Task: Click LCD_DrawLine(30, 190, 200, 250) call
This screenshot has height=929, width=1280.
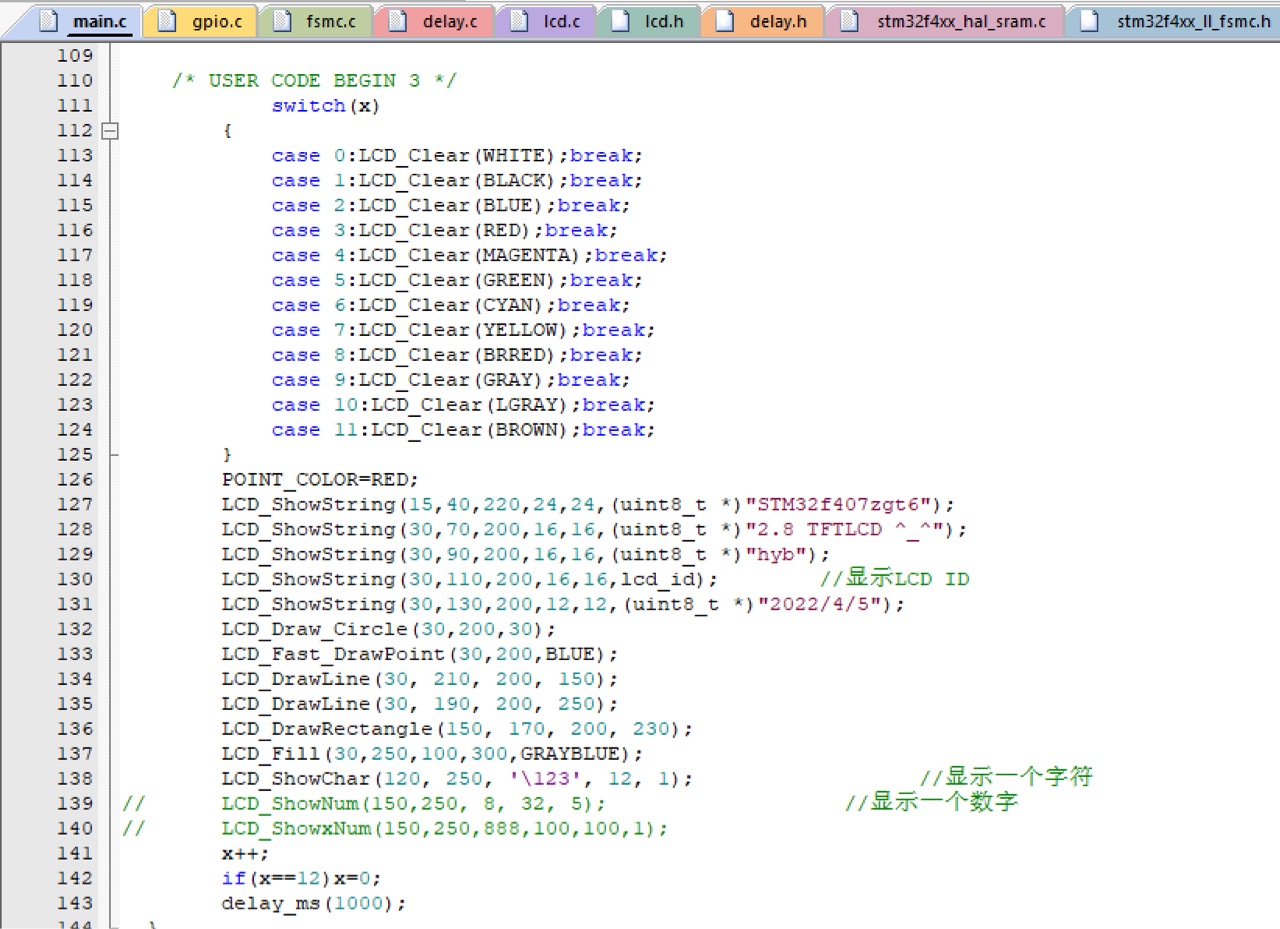Action: pyautogui.click(x=420, y=705)
